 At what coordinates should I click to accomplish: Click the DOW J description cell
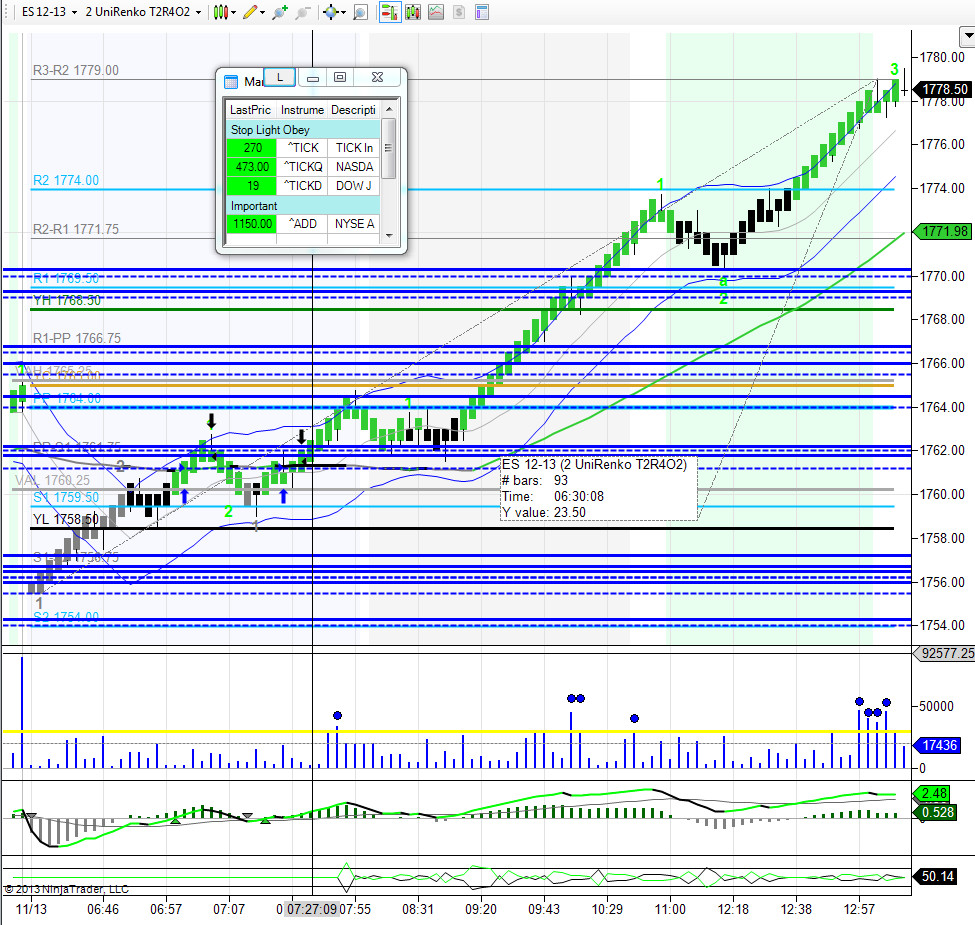coord(354,186)
